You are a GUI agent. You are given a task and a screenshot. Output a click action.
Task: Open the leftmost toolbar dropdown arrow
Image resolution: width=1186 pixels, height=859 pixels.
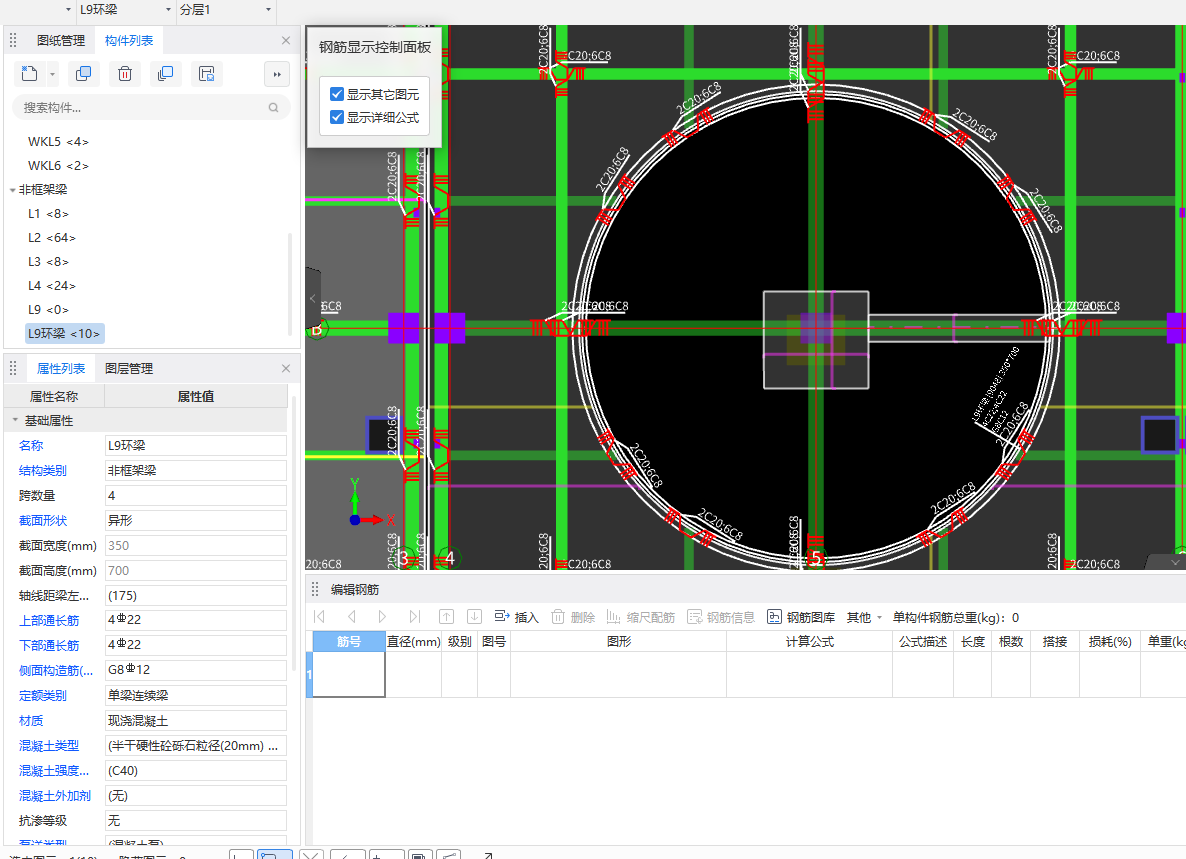pos(68,10)
